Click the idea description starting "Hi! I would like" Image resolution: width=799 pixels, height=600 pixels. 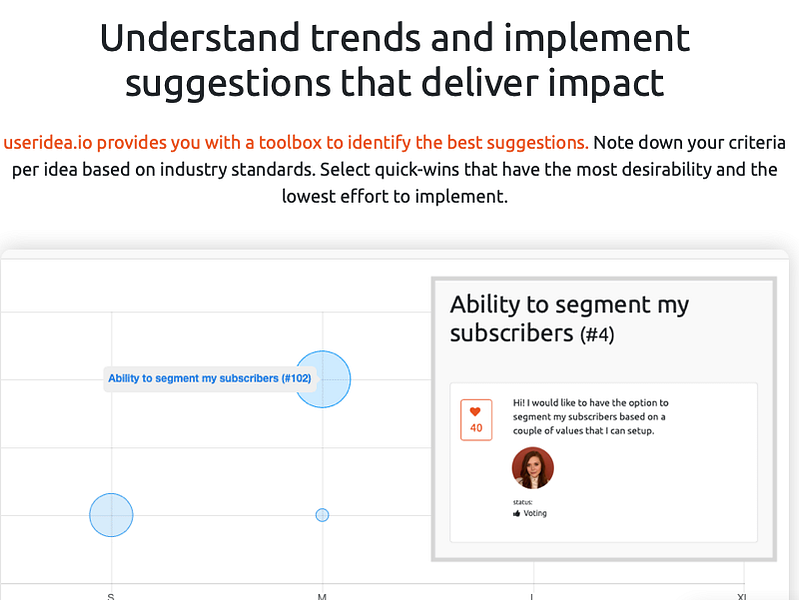click(591, 416)
